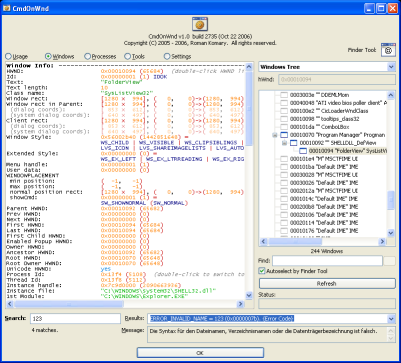Click the empty Status field
Viewport: 401px width, 363px height.
point(327,303)
